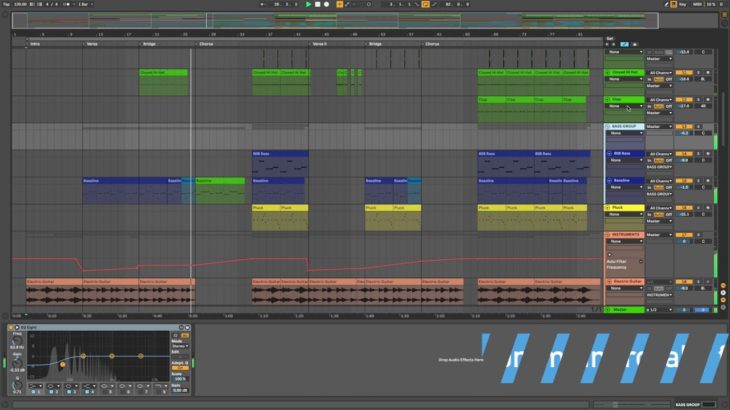Adjust EQ Eight Freq knob

17,342
